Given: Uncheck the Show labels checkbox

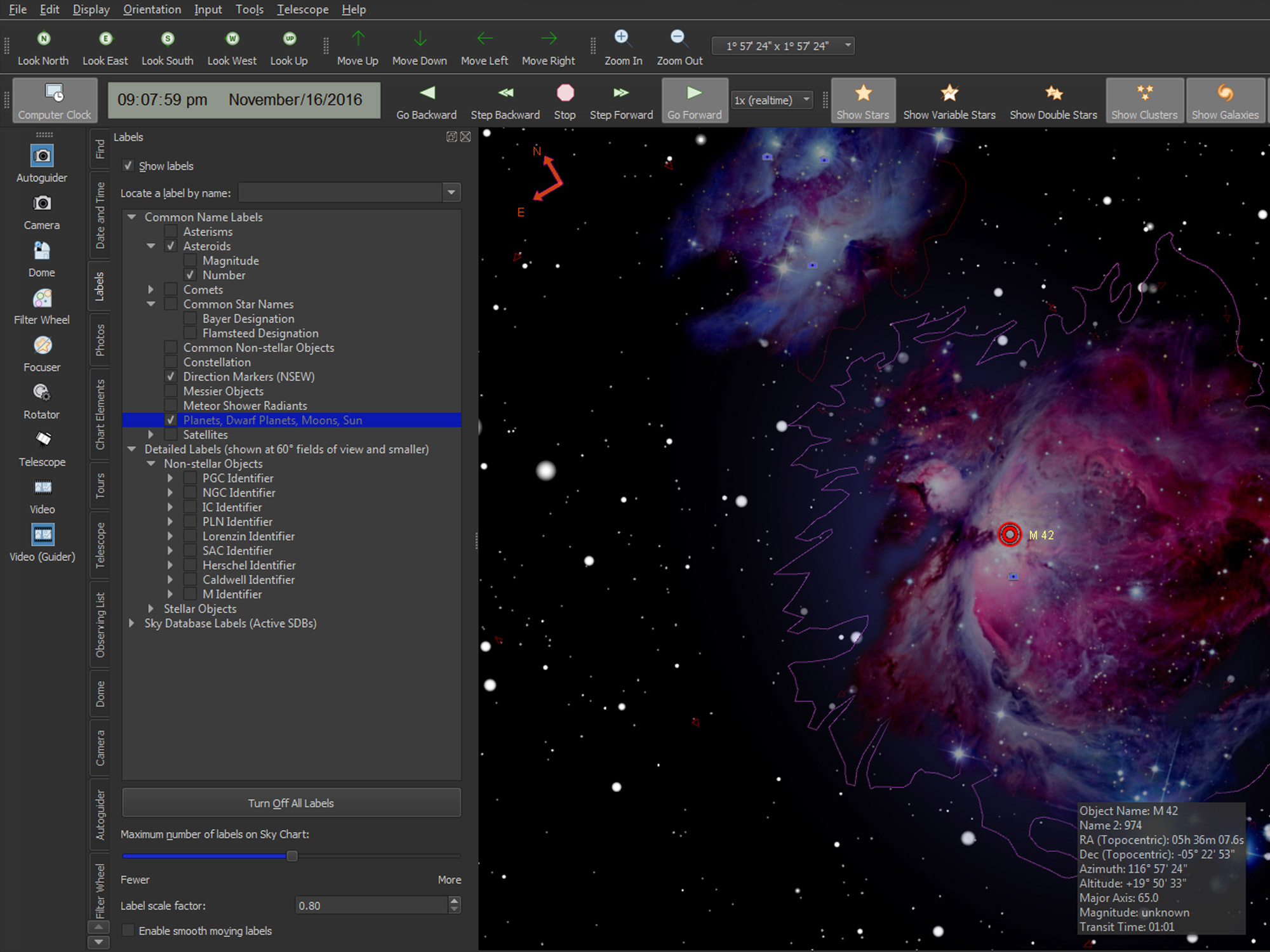Looking at the screenshot, I should [128, 165].
